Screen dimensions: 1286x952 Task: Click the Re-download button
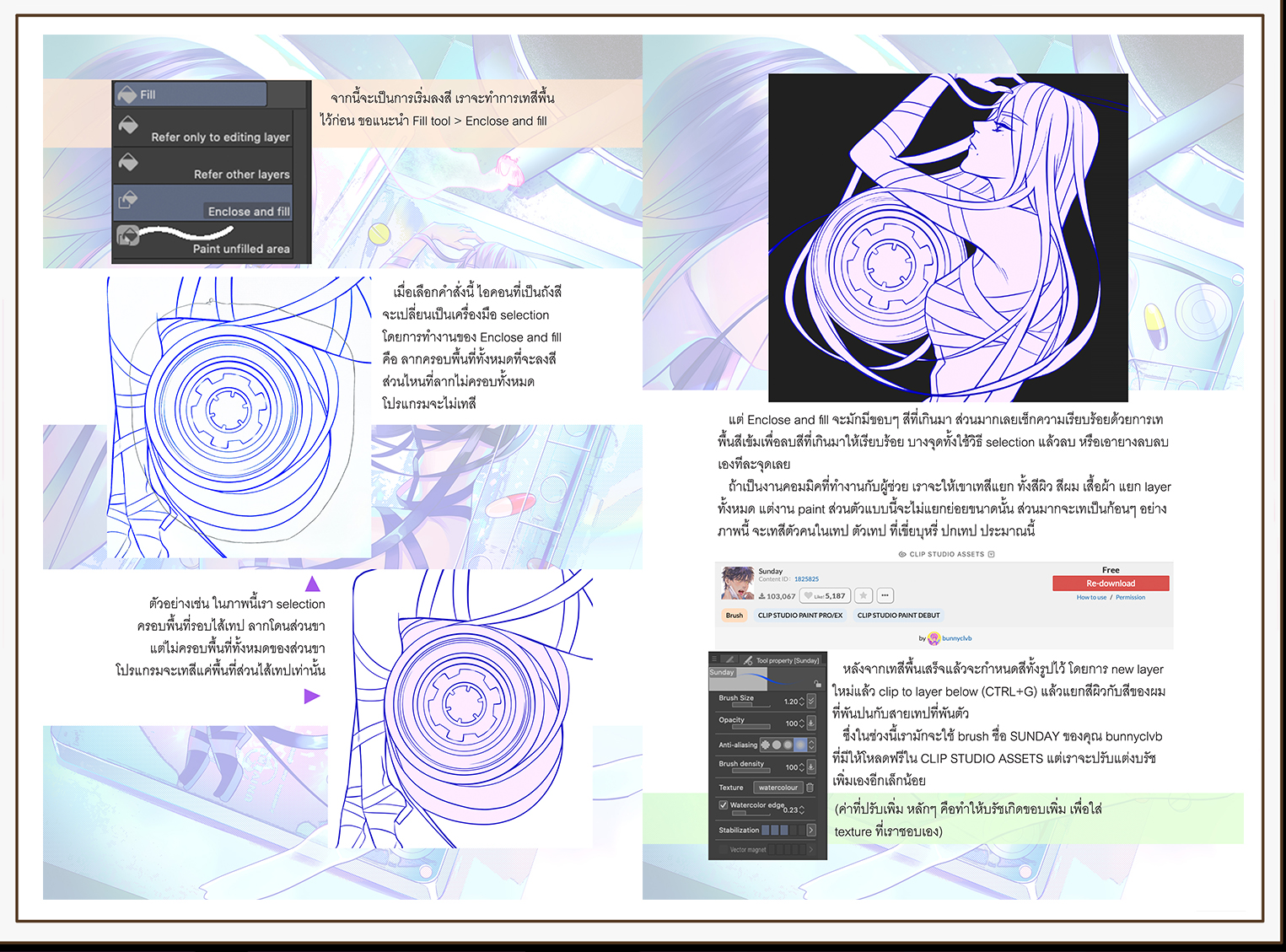pos(1111,584)
